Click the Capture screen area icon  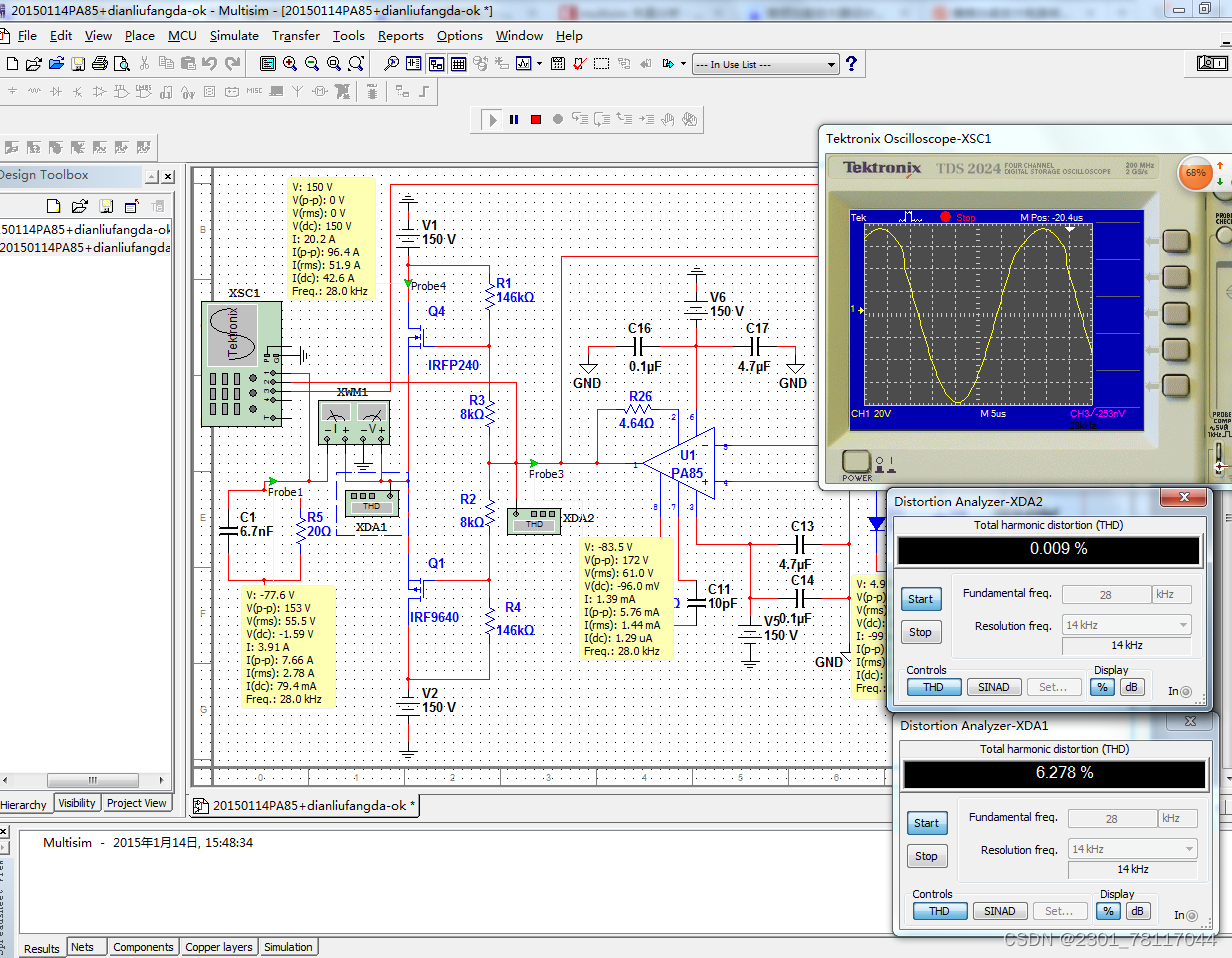click(601, 63)
